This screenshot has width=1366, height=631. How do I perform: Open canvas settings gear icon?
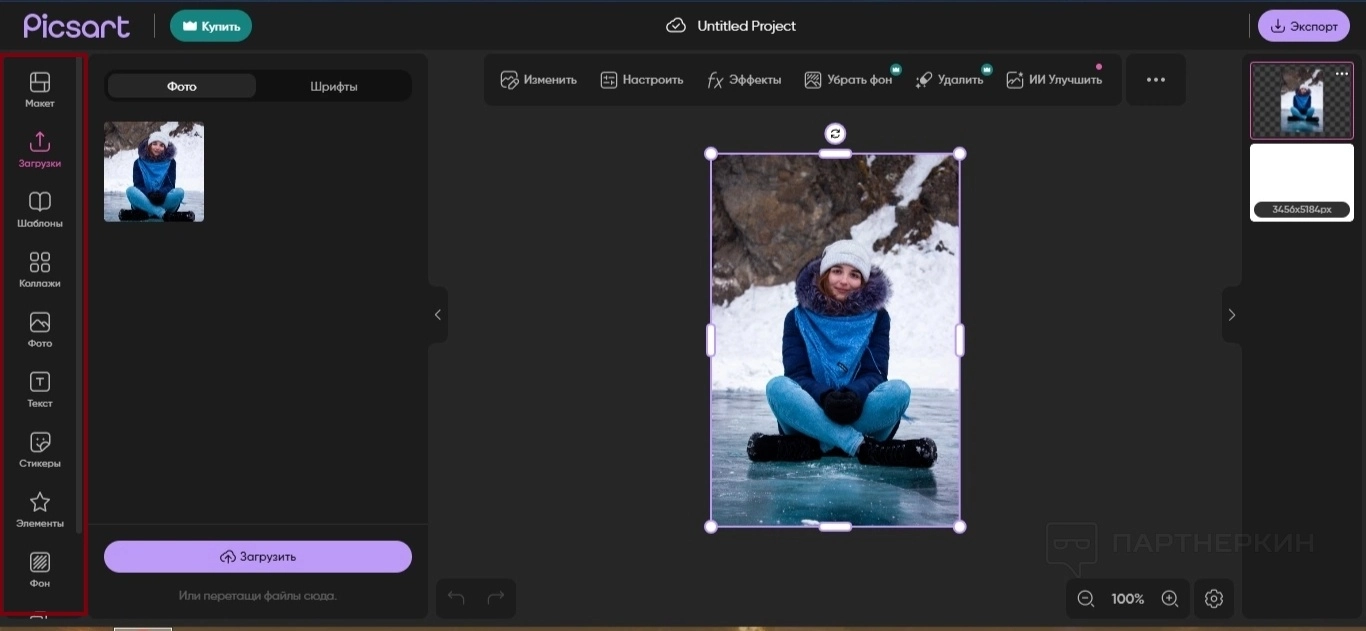[1214, 598]
